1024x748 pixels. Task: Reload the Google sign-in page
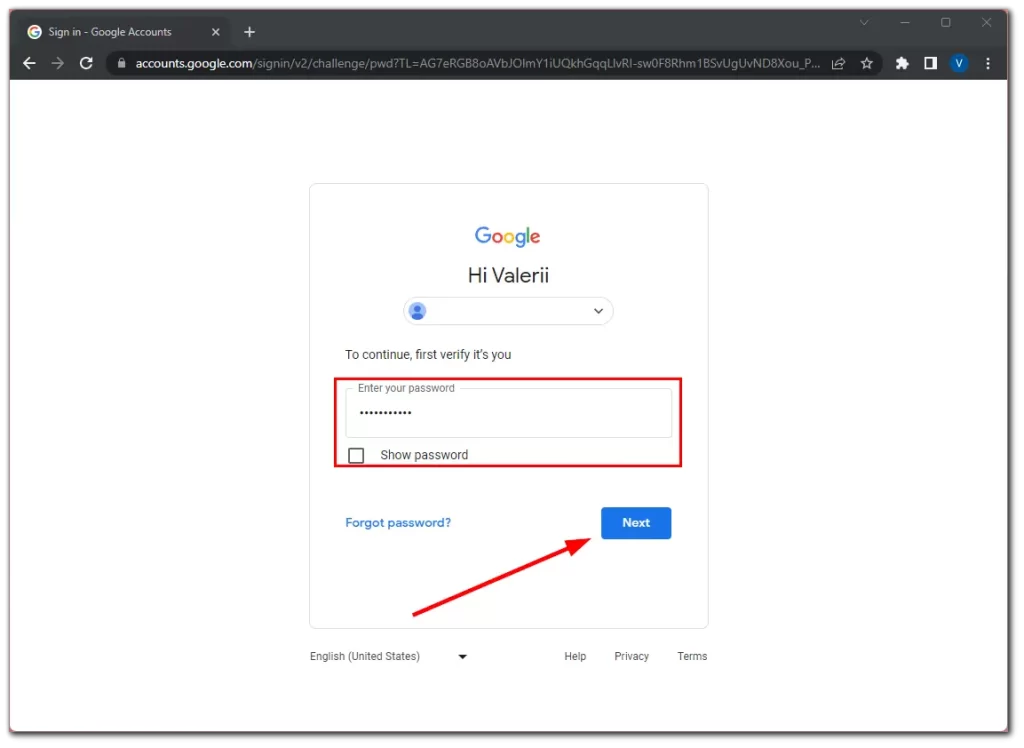pos(86,63)
